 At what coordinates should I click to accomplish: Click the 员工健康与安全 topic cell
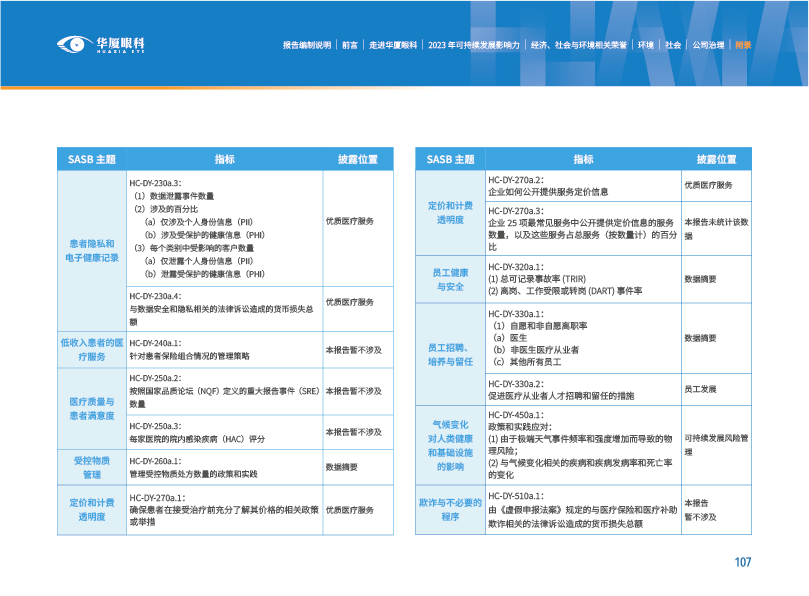(x=450, y=279)
